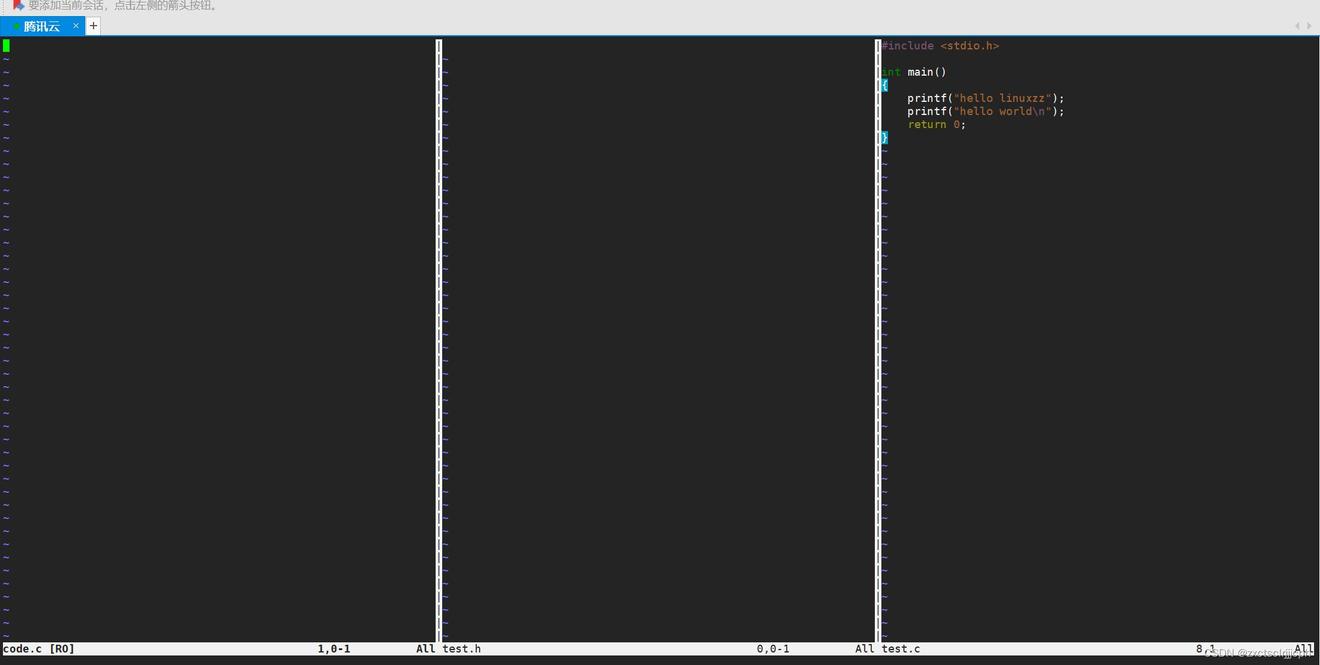Click the divider between test.h and test.c

click(x=877, y=340)
